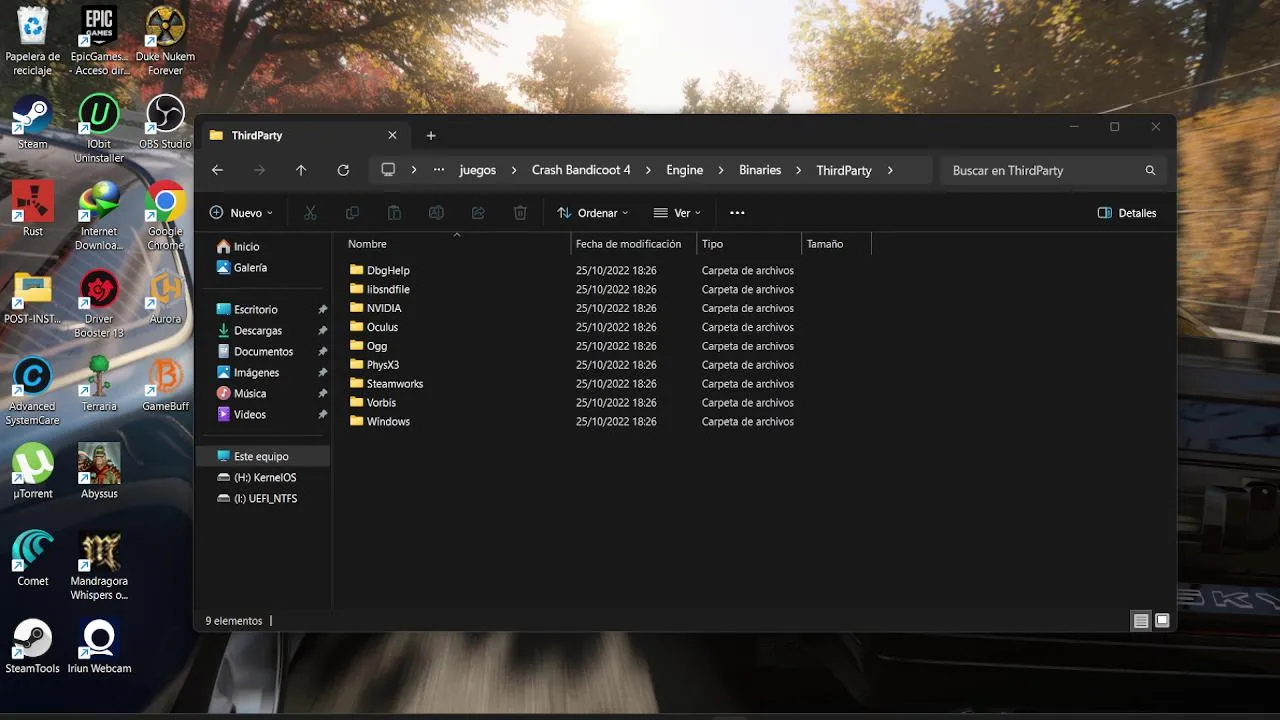The width and height of the screenshot is (1280, 720).
Task: Open the Nuevo dropdown
Action: click(241, 213)
